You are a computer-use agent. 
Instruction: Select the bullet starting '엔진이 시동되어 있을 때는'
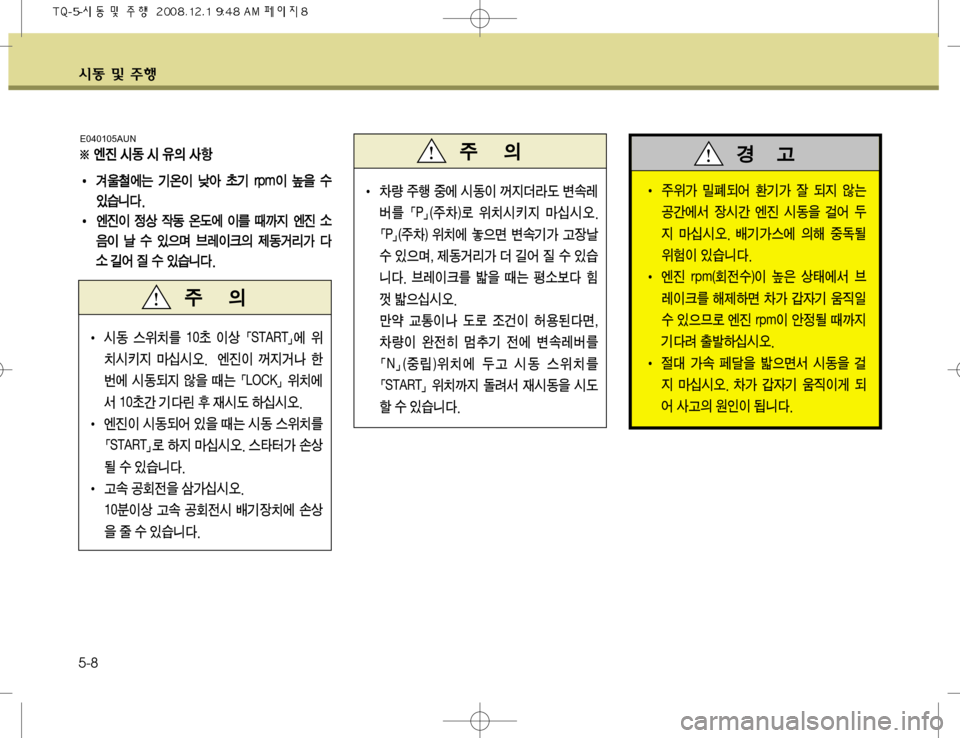(206, 445)
